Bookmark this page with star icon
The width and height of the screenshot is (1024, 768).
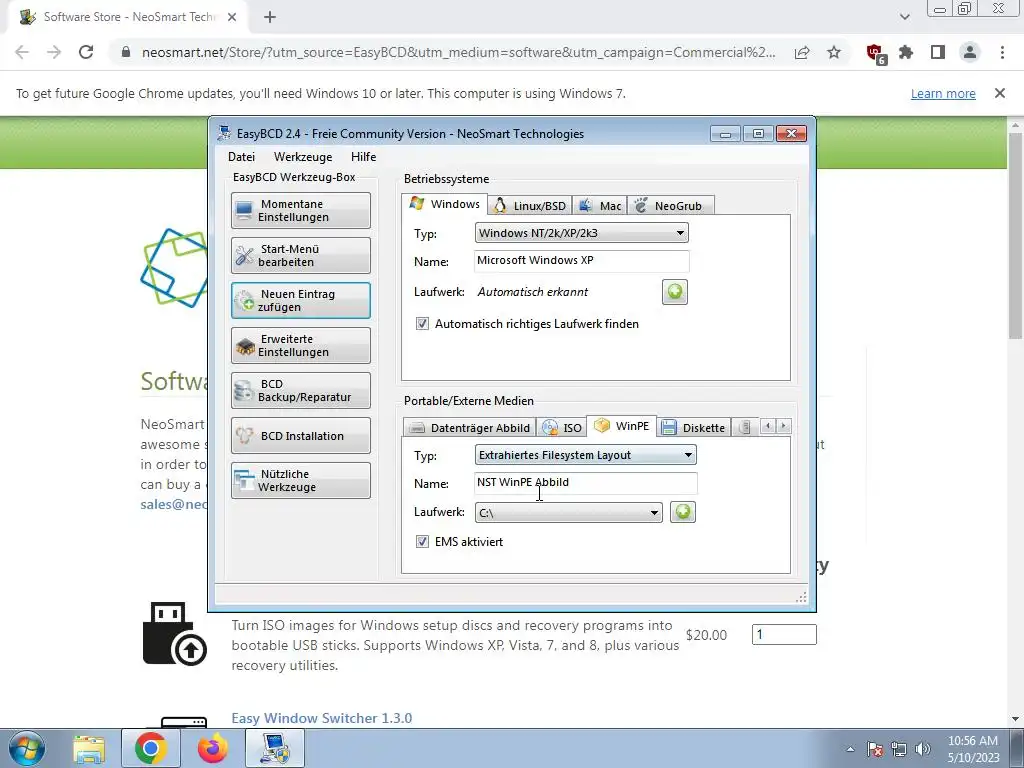[x=834, y=52]
